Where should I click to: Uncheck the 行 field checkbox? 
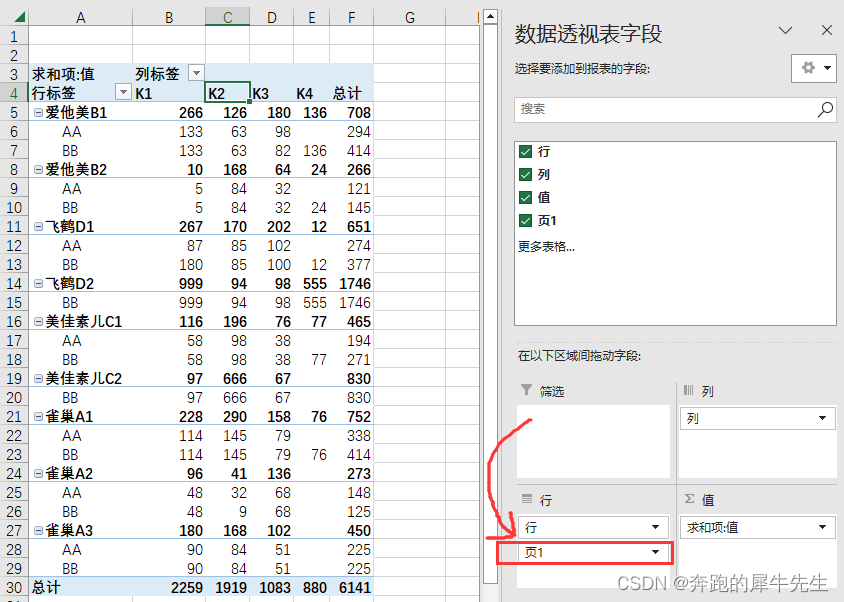point(525,152)
